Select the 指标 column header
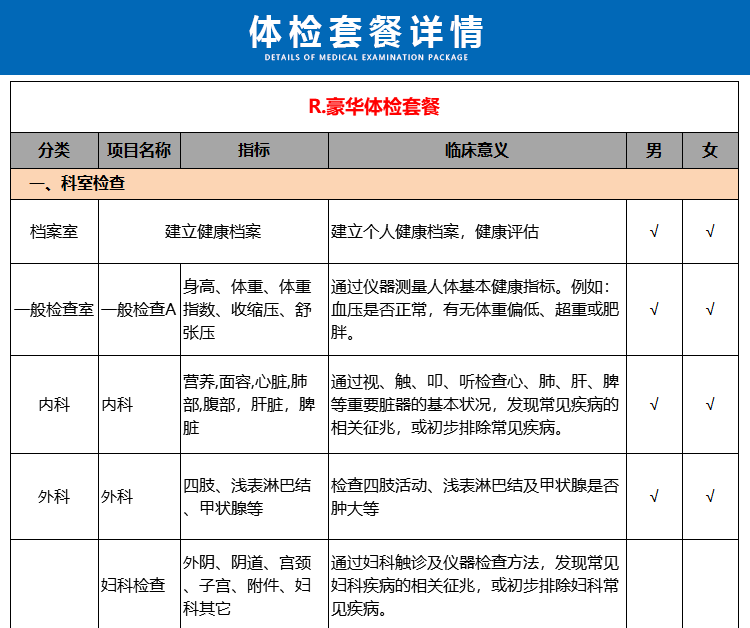Image resolution: width=750 pixels, height=628 pixels. 253,150
